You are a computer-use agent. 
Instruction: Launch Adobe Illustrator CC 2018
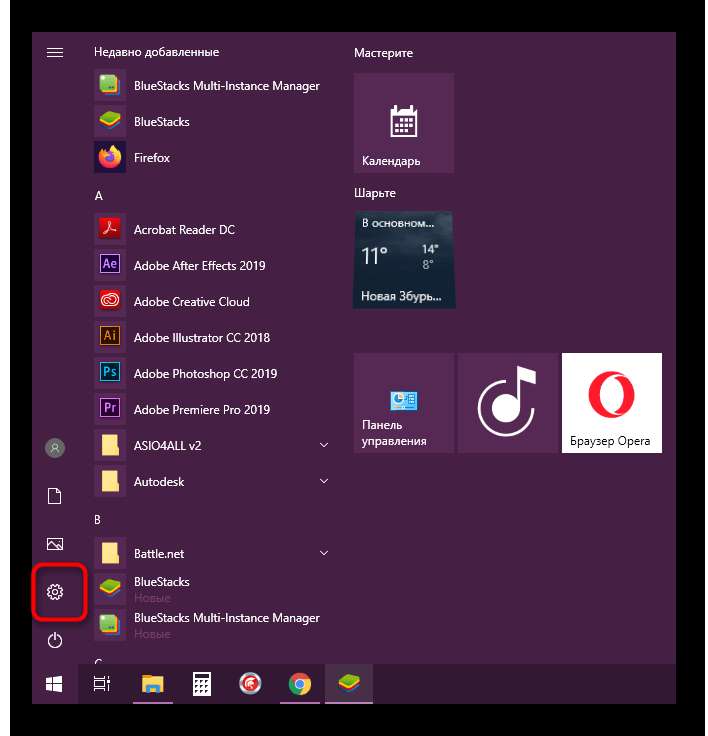pyautogui.click(x=211, y=337)
